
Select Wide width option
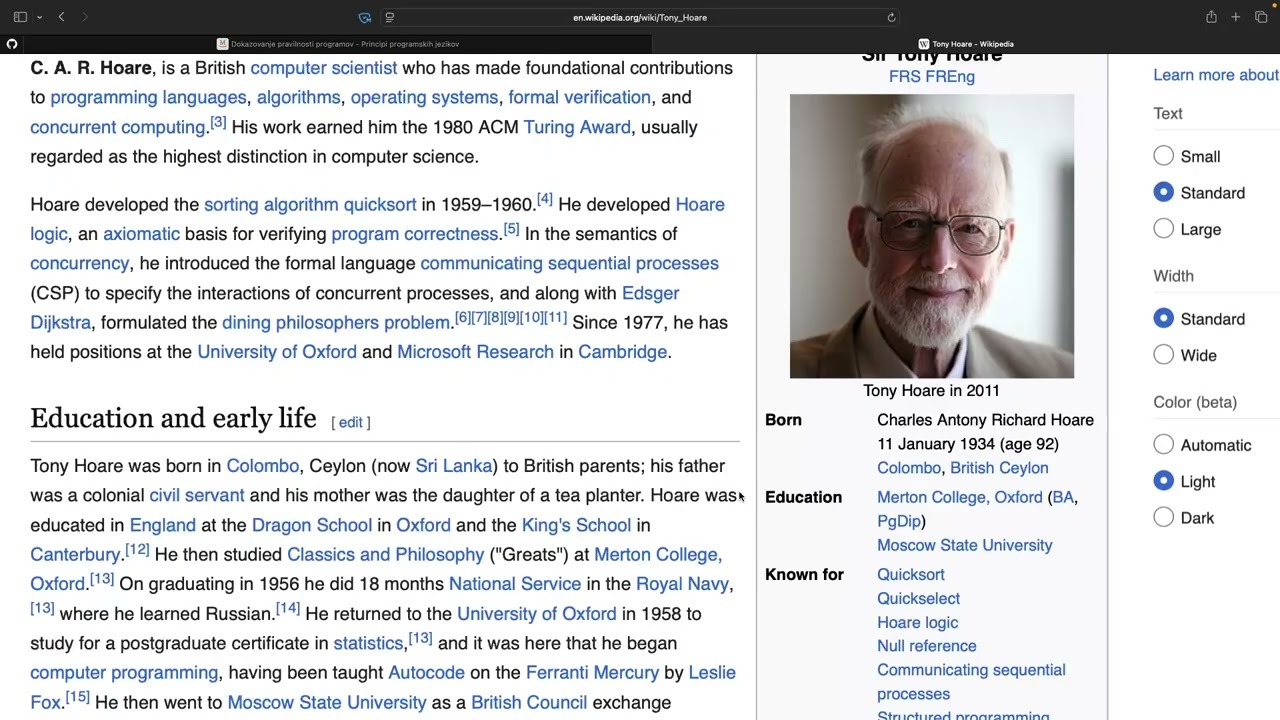(1163, 355)
